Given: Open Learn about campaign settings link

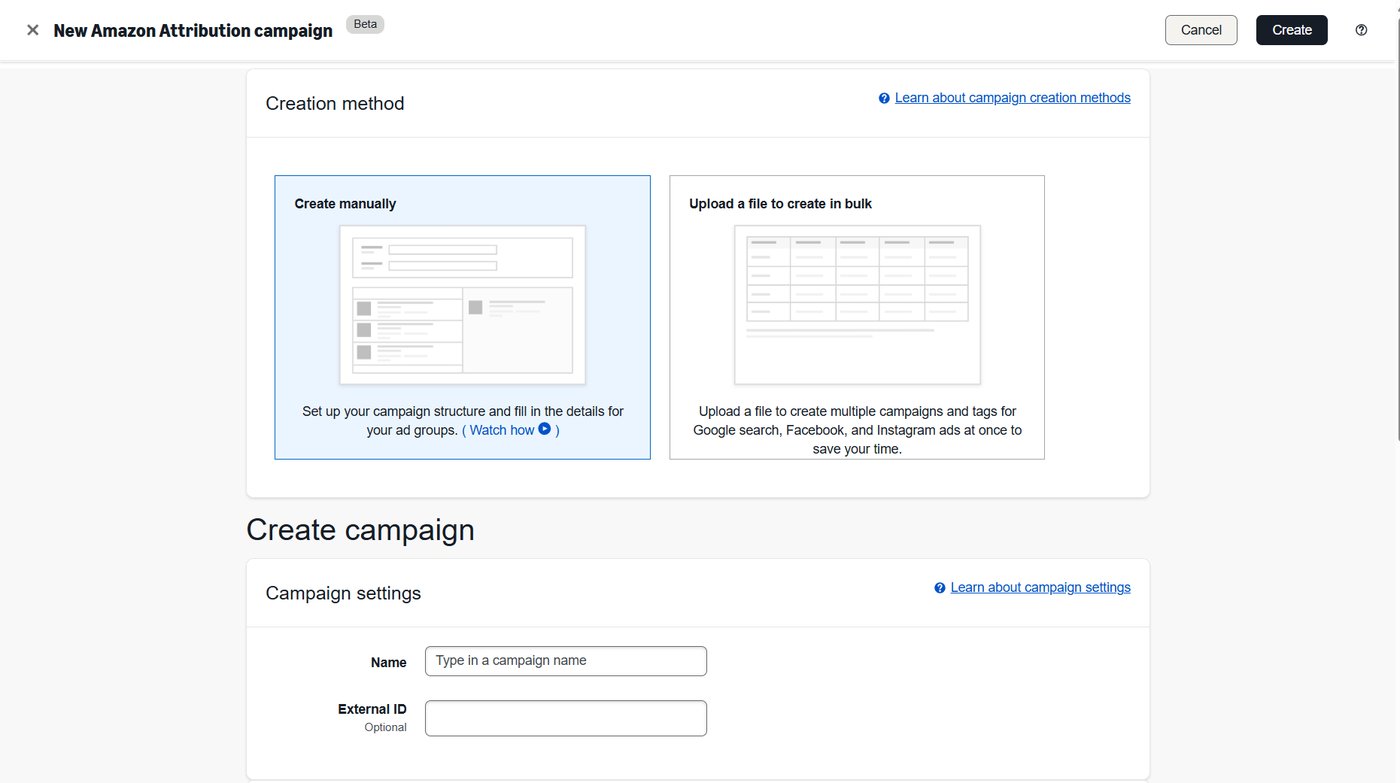Looking at the screenshot, I should (1041, 588).
